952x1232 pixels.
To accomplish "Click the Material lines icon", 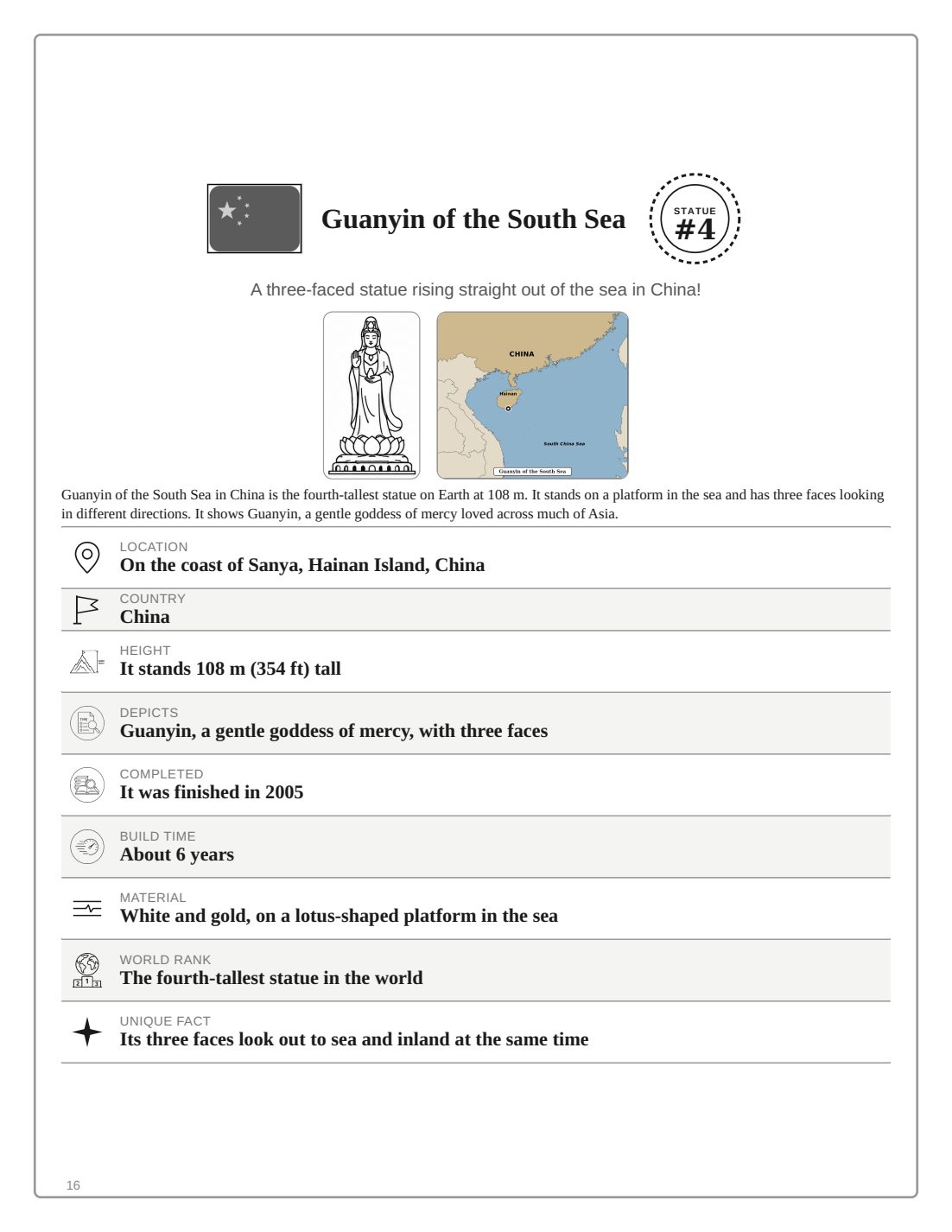I will pos(87,909).
